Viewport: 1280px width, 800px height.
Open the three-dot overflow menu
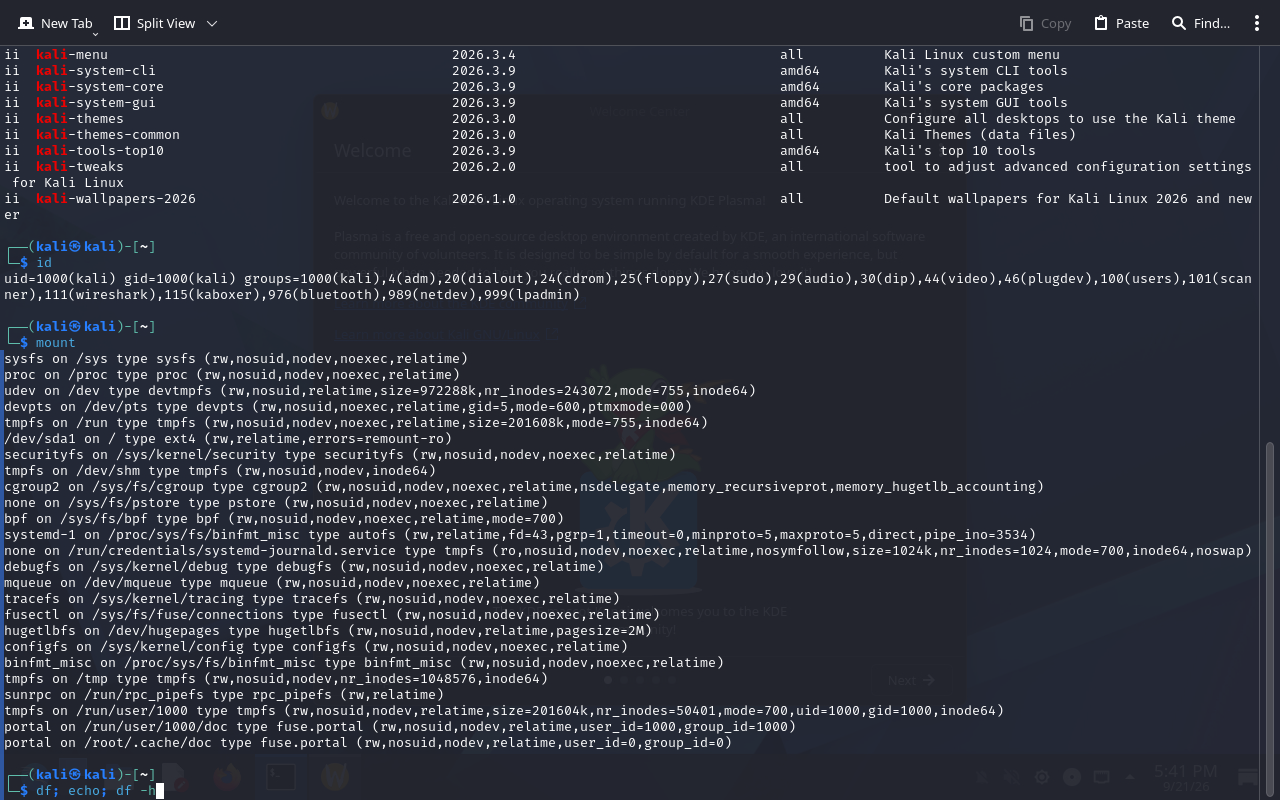click(x=1257, y=23)
